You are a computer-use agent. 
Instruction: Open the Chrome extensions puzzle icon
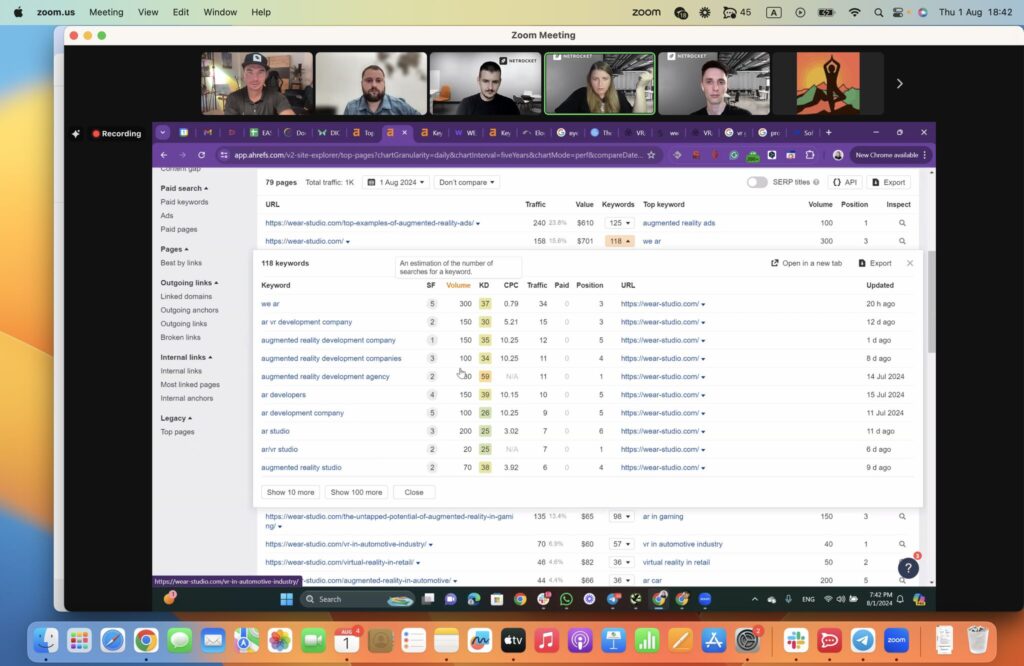[808, 155]
